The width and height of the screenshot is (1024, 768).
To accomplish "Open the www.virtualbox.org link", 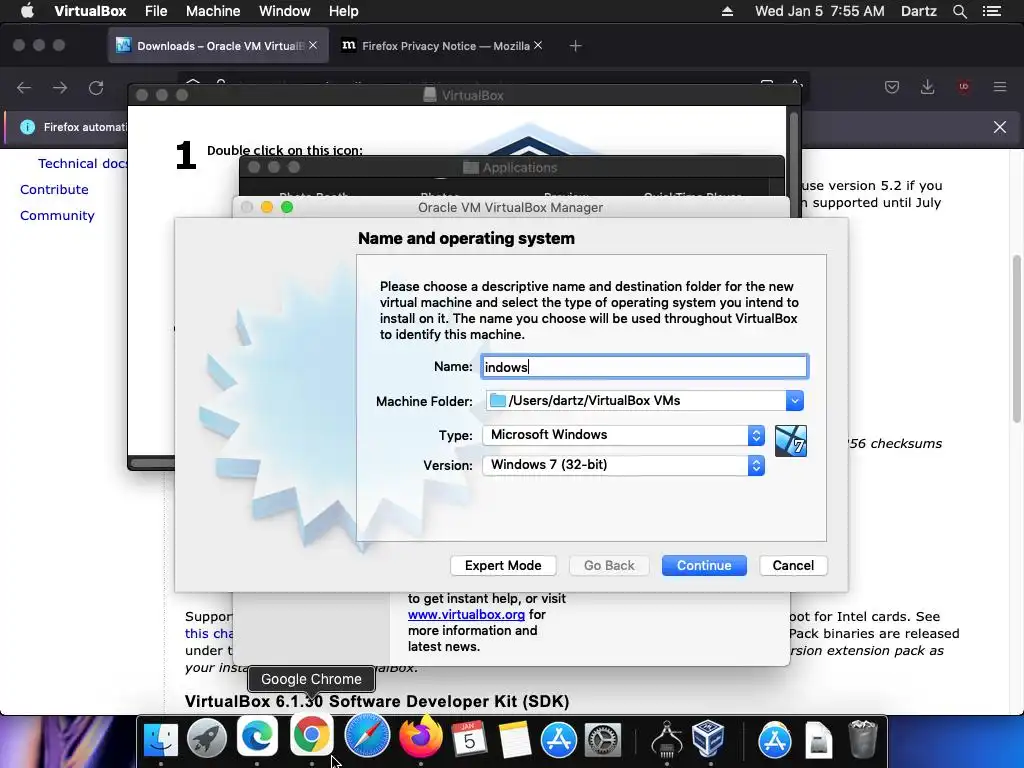I will 466,615.
